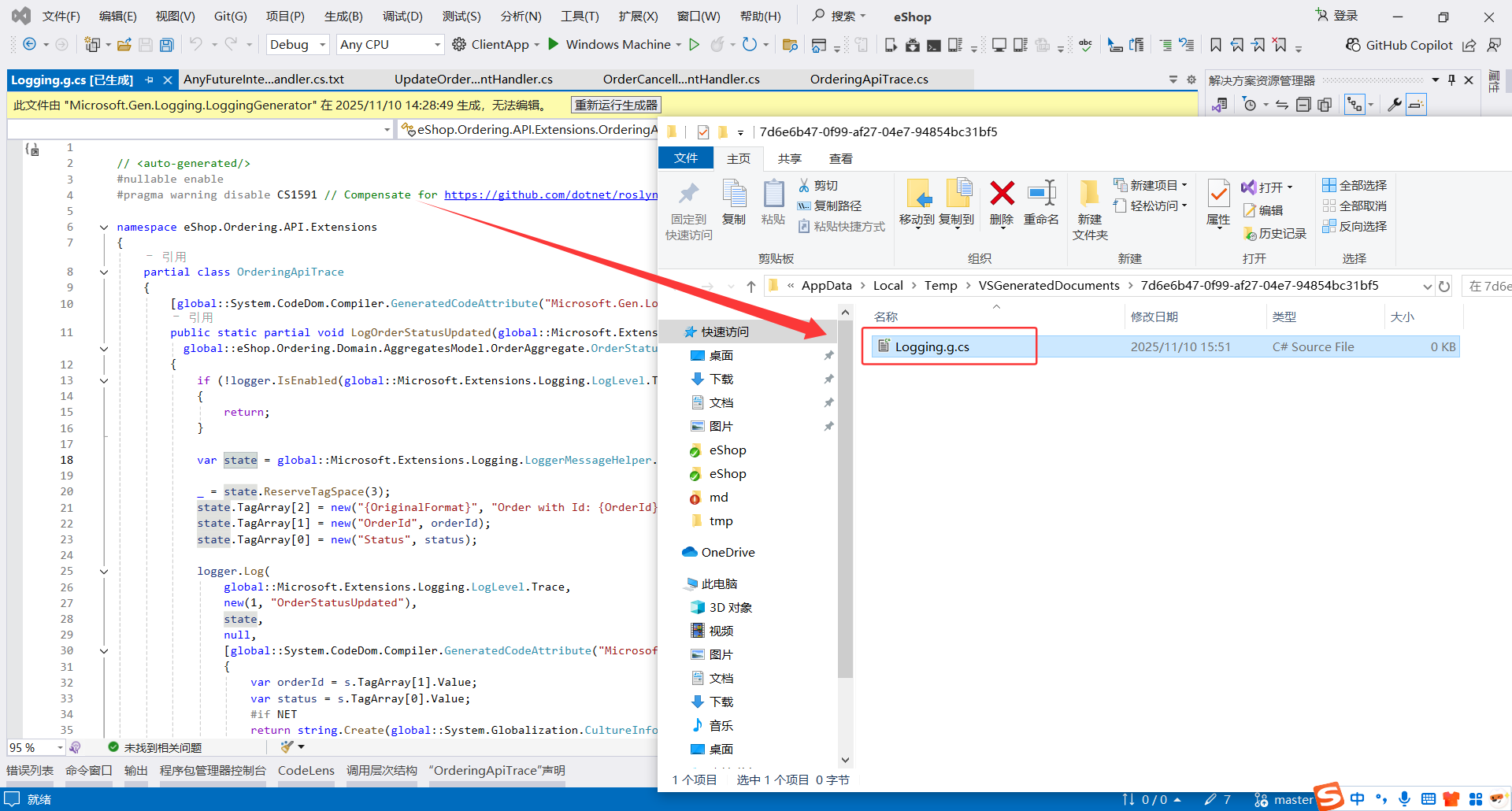Click New Folder (新建文件夹) in Explorer ribbon
This screenshot has height=811, width=1512.
coord(1090,209)
